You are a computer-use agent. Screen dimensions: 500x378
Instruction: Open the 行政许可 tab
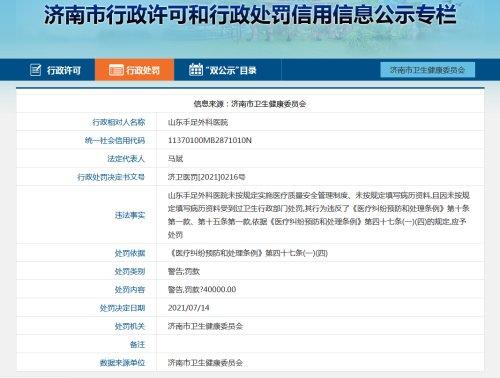[x=55, y=70]
